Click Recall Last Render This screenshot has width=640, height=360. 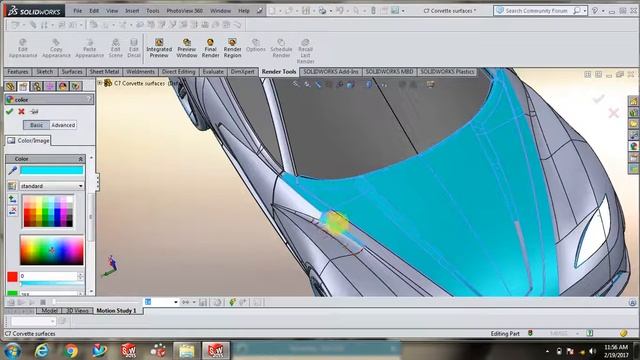click(x=305, y=51)
